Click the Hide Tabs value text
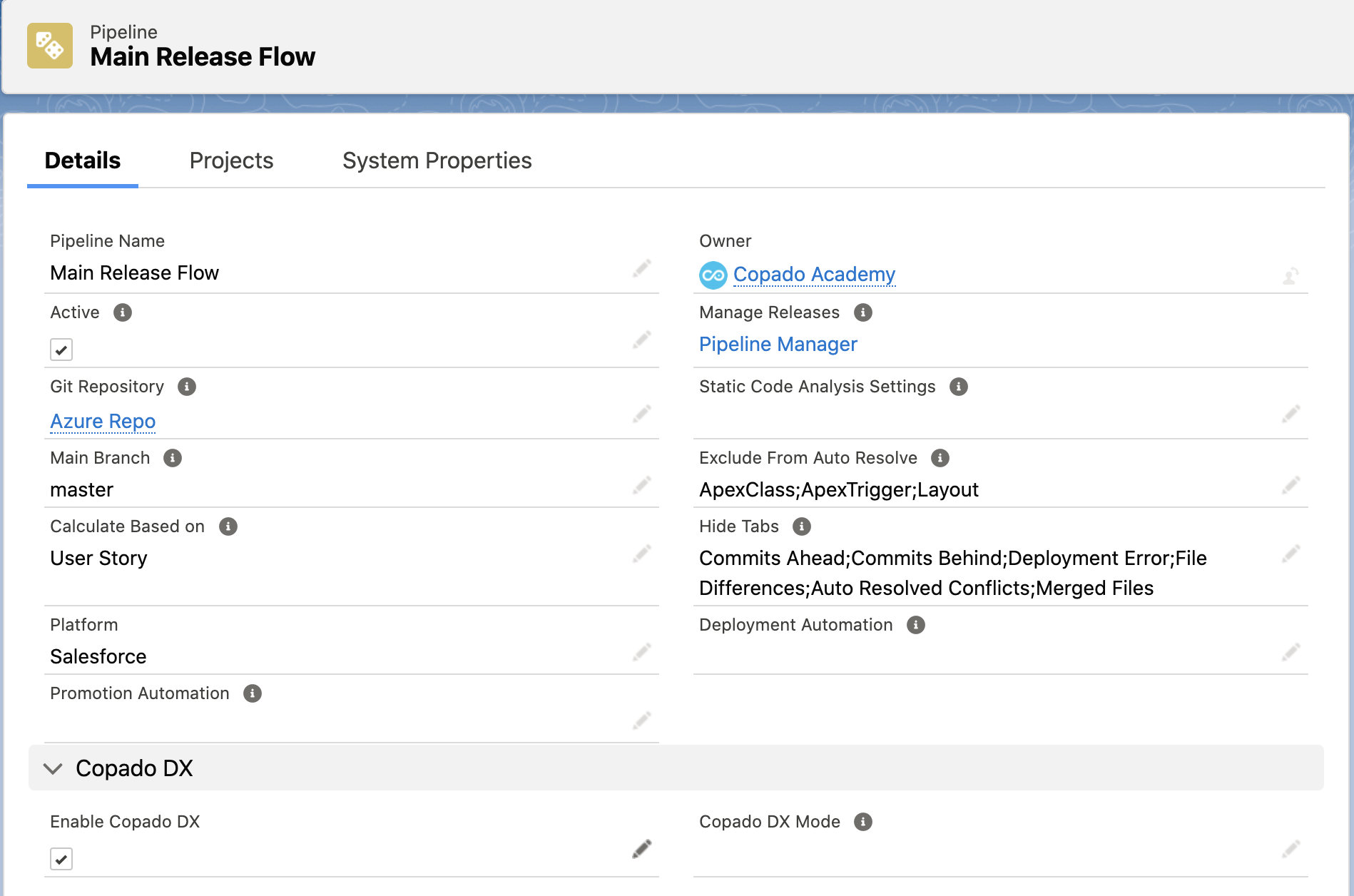This screenshot has width=1354, height=896. point(953,573)
